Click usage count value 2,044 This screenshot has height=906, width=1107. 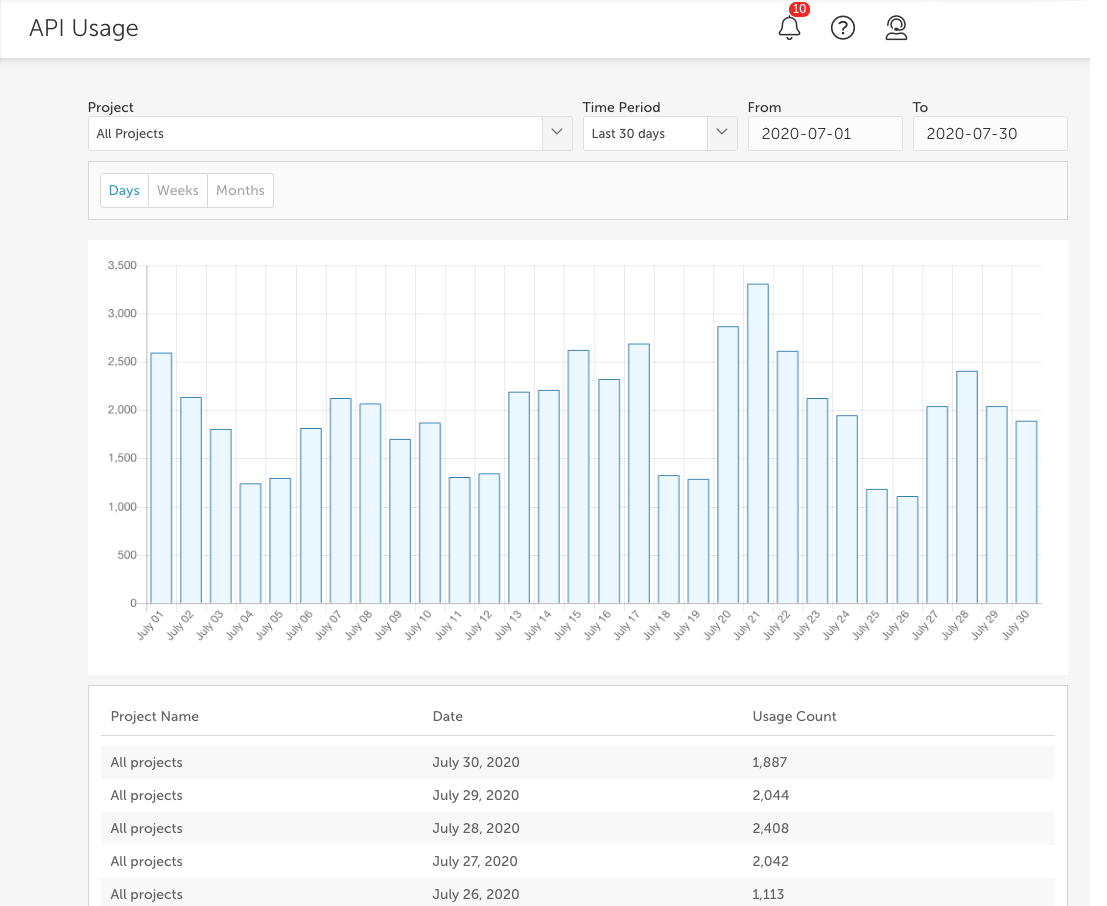771,795
